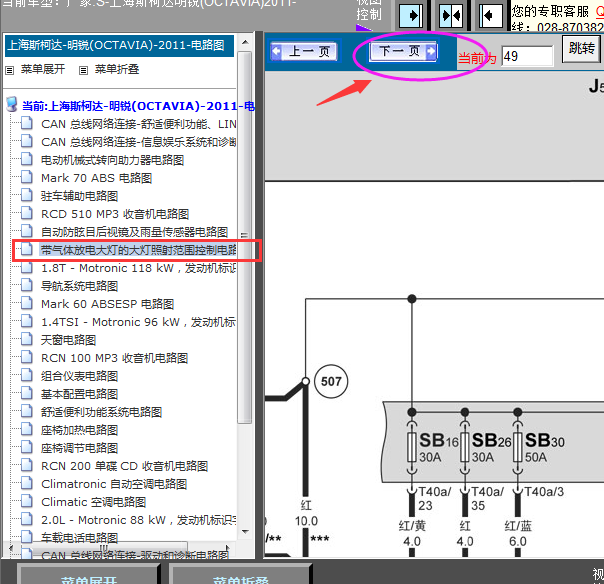Click document icon beside 驻车辅助电路图
Viewport: 604px width, 584px height.
27,195
